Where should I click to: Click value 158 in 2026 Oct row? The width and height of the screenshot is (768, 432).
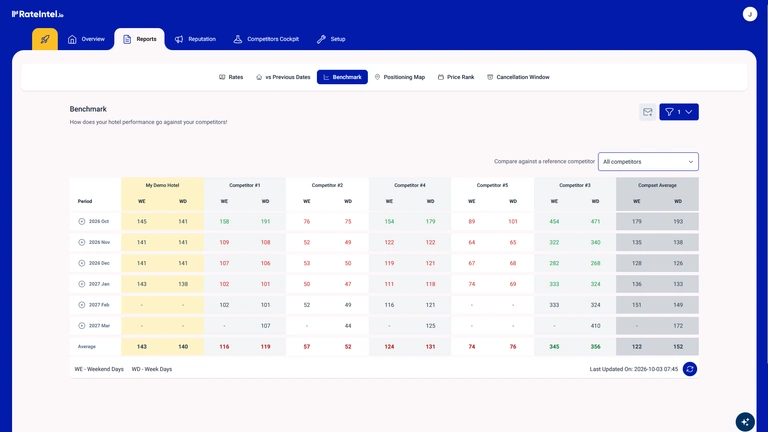(x=224, y=221)
